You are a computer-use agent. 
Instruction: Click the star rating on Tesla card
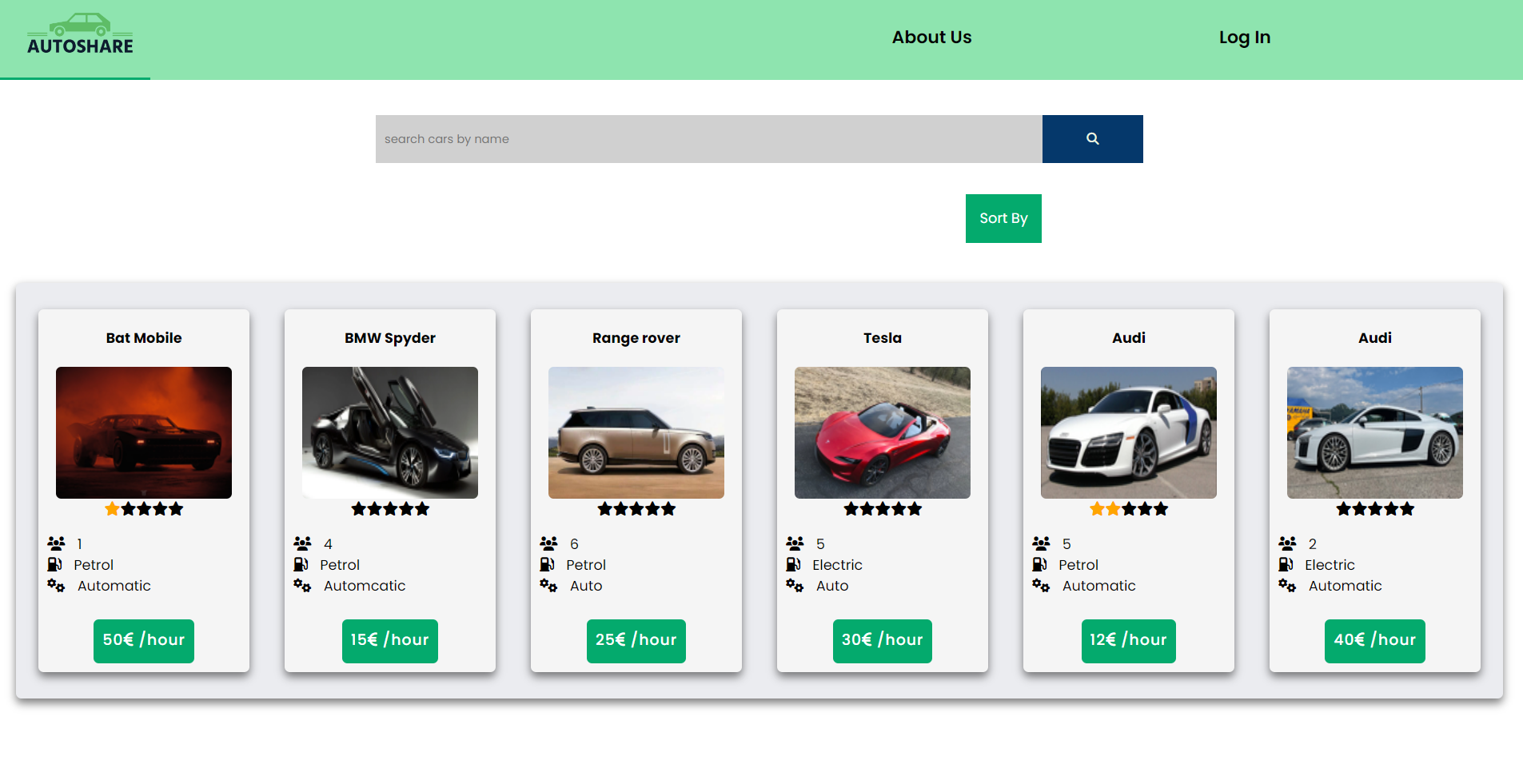point(883,509)
